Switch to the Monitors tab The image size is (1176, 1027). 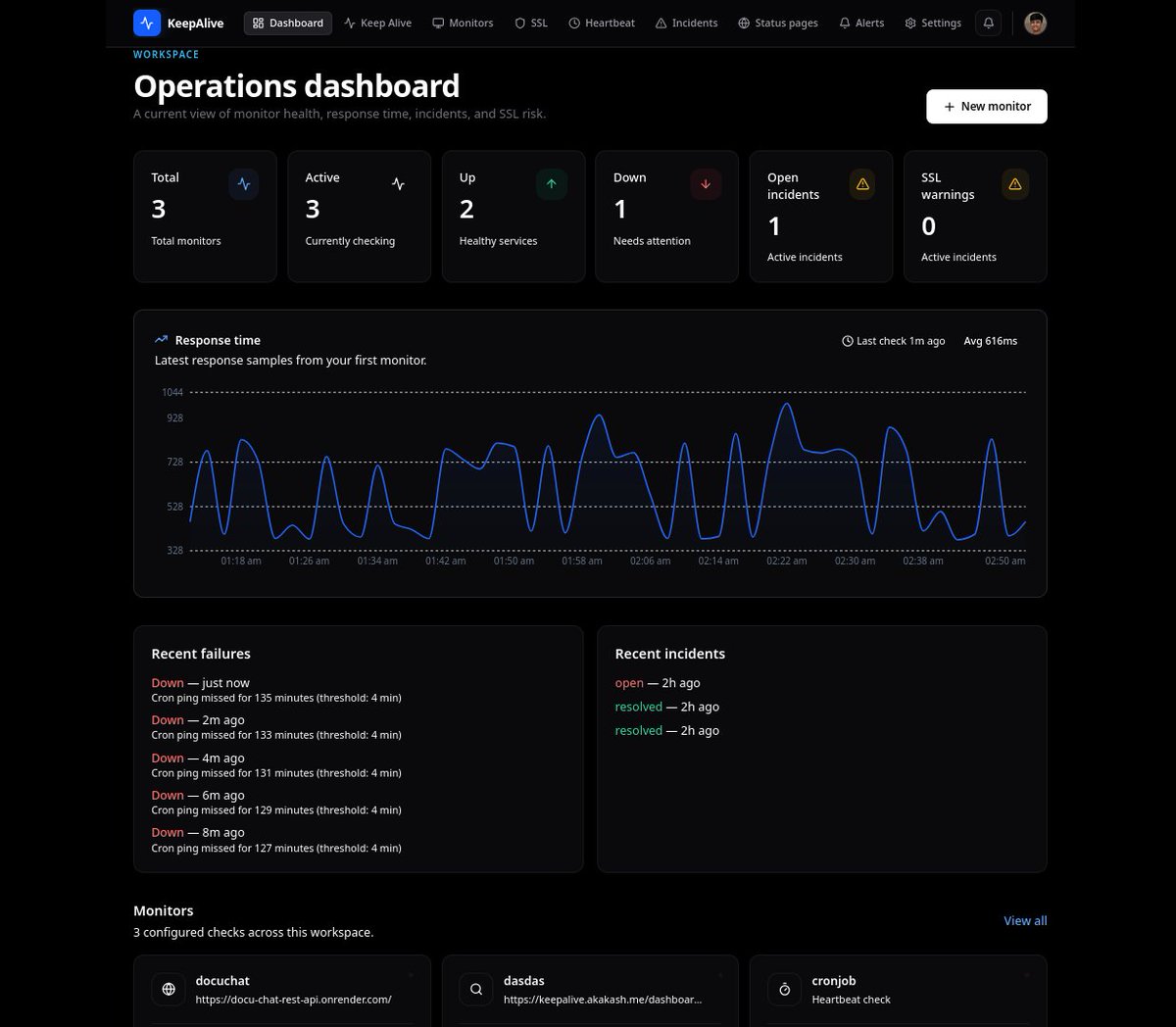tap(463, 23)
